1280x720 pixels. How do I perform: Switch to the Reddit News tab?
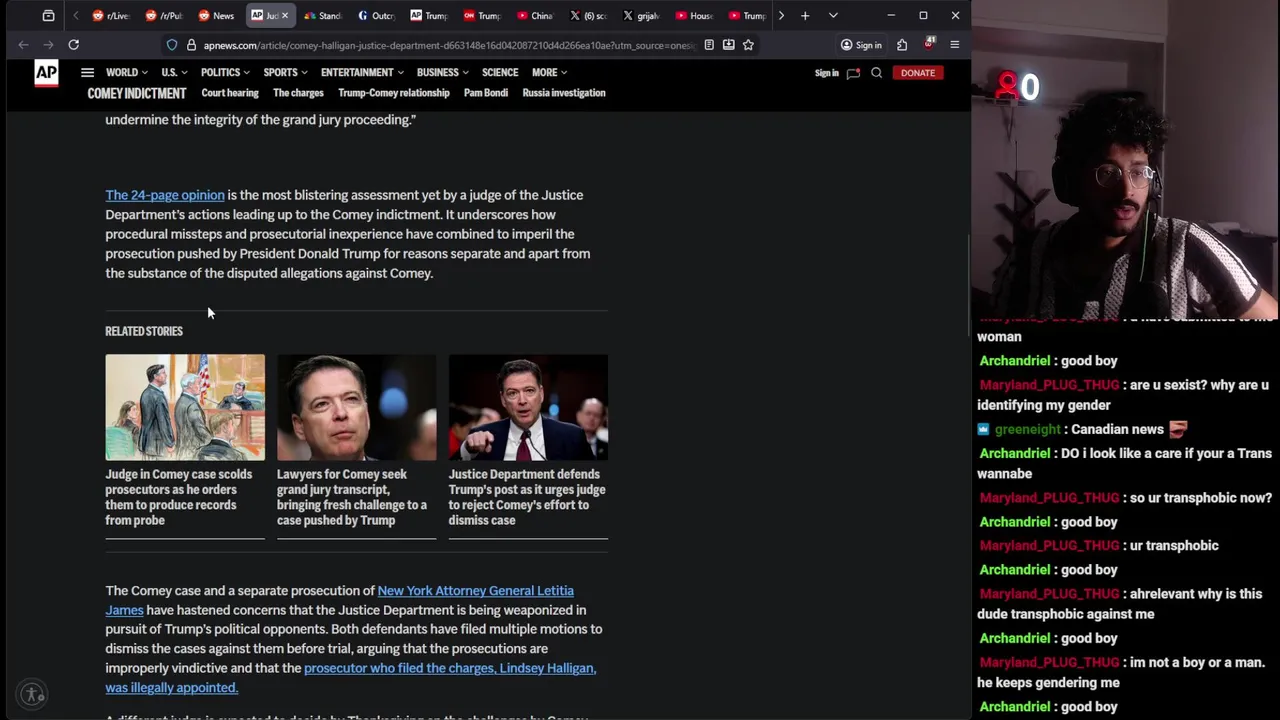(217, 16)
